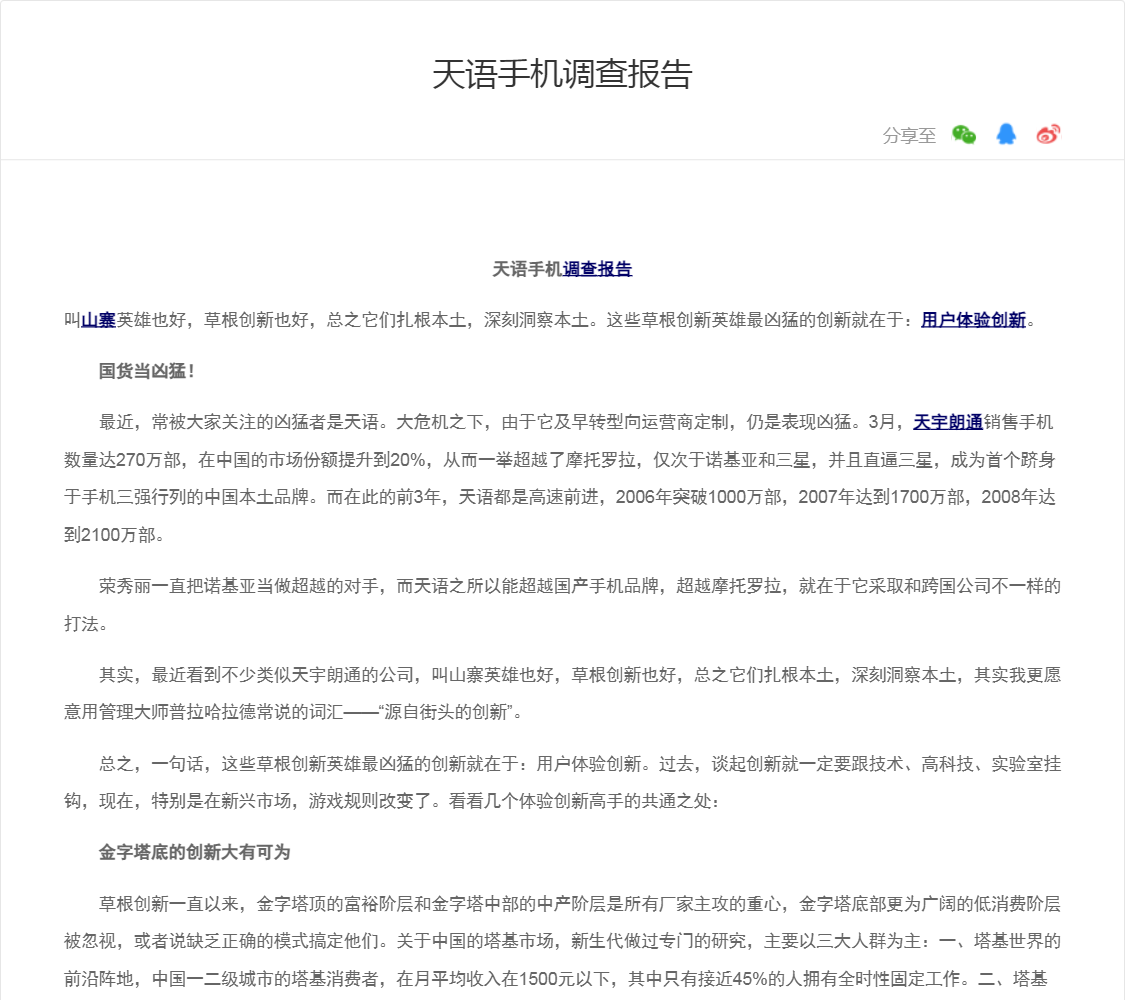Click the line beginning 被忽视，或者说缺乏

562,941
